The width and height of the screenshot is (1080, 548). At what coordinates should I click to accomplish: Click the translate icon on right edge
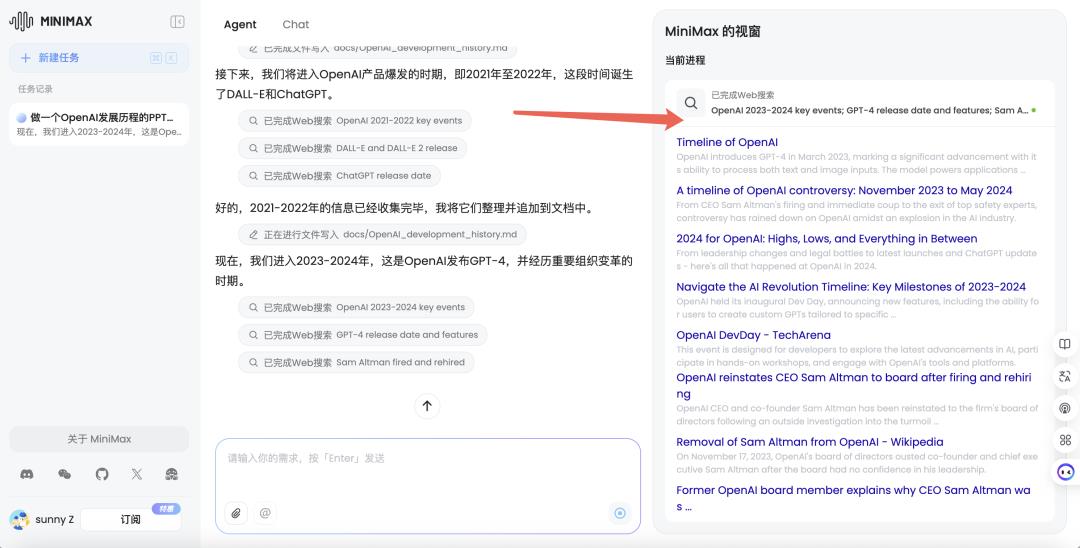point(1065,377)
